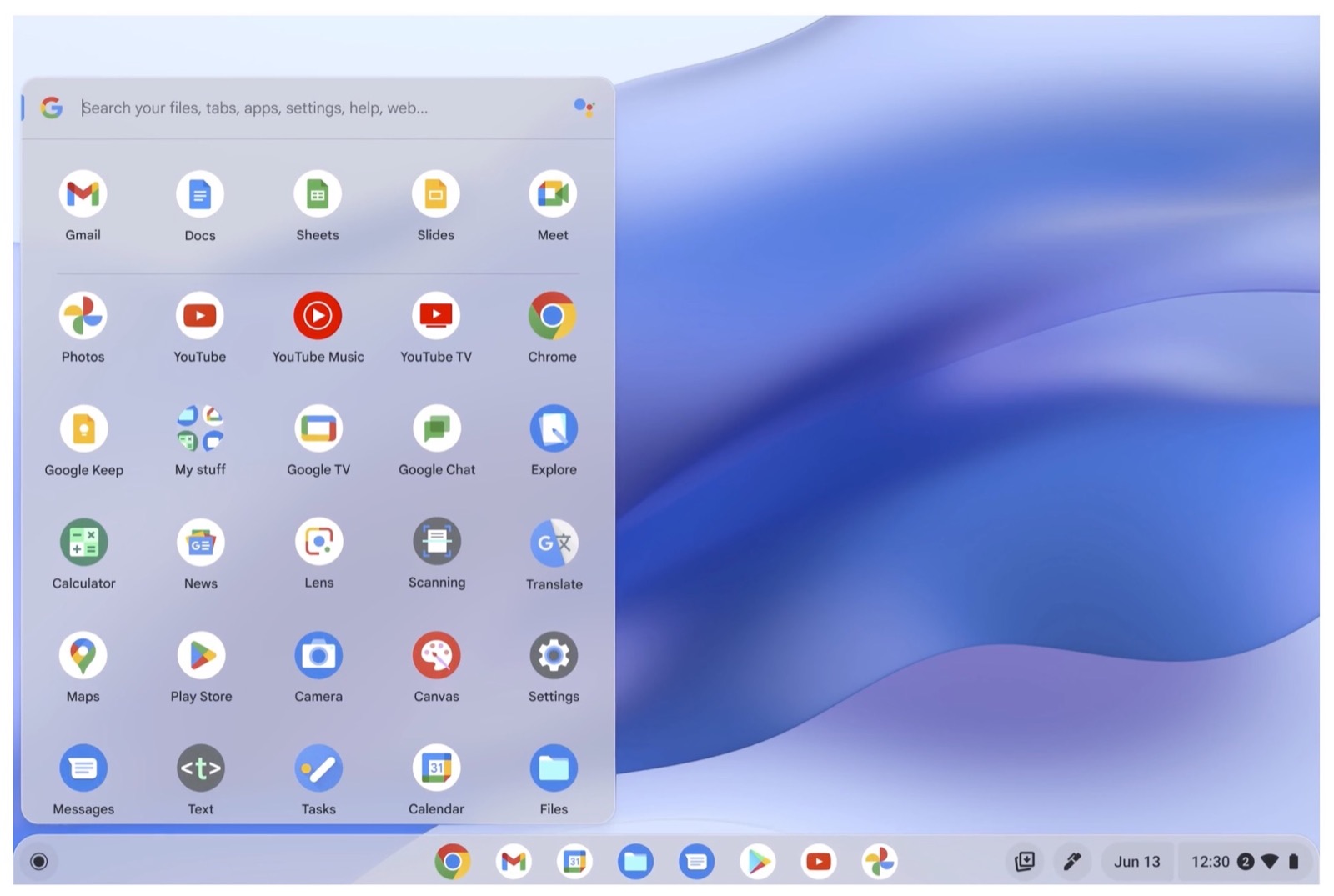The height and width of the screenshot is (896, 1334).
Task: Open Play Store from the shelf
Action: click(x=757, y=861)
